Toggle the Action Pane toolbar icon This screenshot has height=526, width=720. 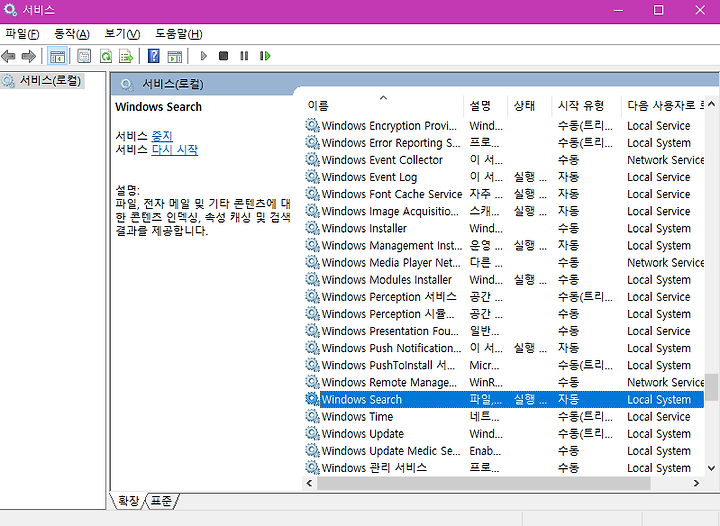(174, 56)
